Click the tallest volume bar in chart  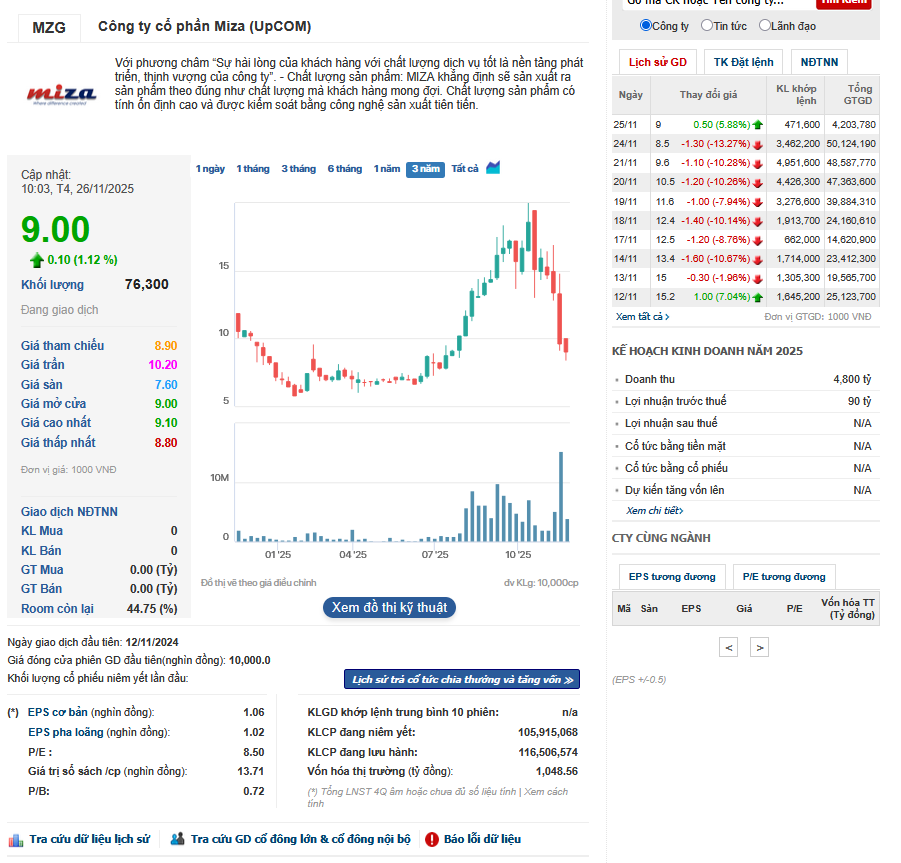[561, 496]
